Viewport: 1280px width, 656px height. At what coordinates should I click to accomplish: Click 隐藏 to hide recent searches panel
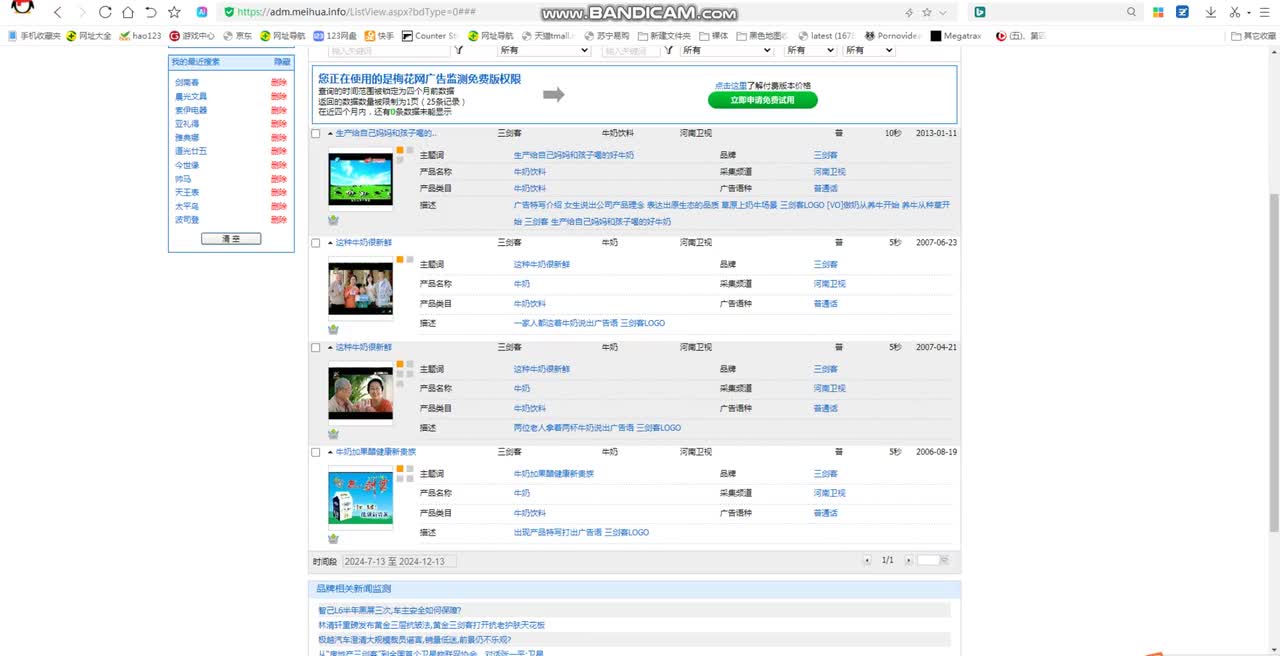click(x=282, y=62)
